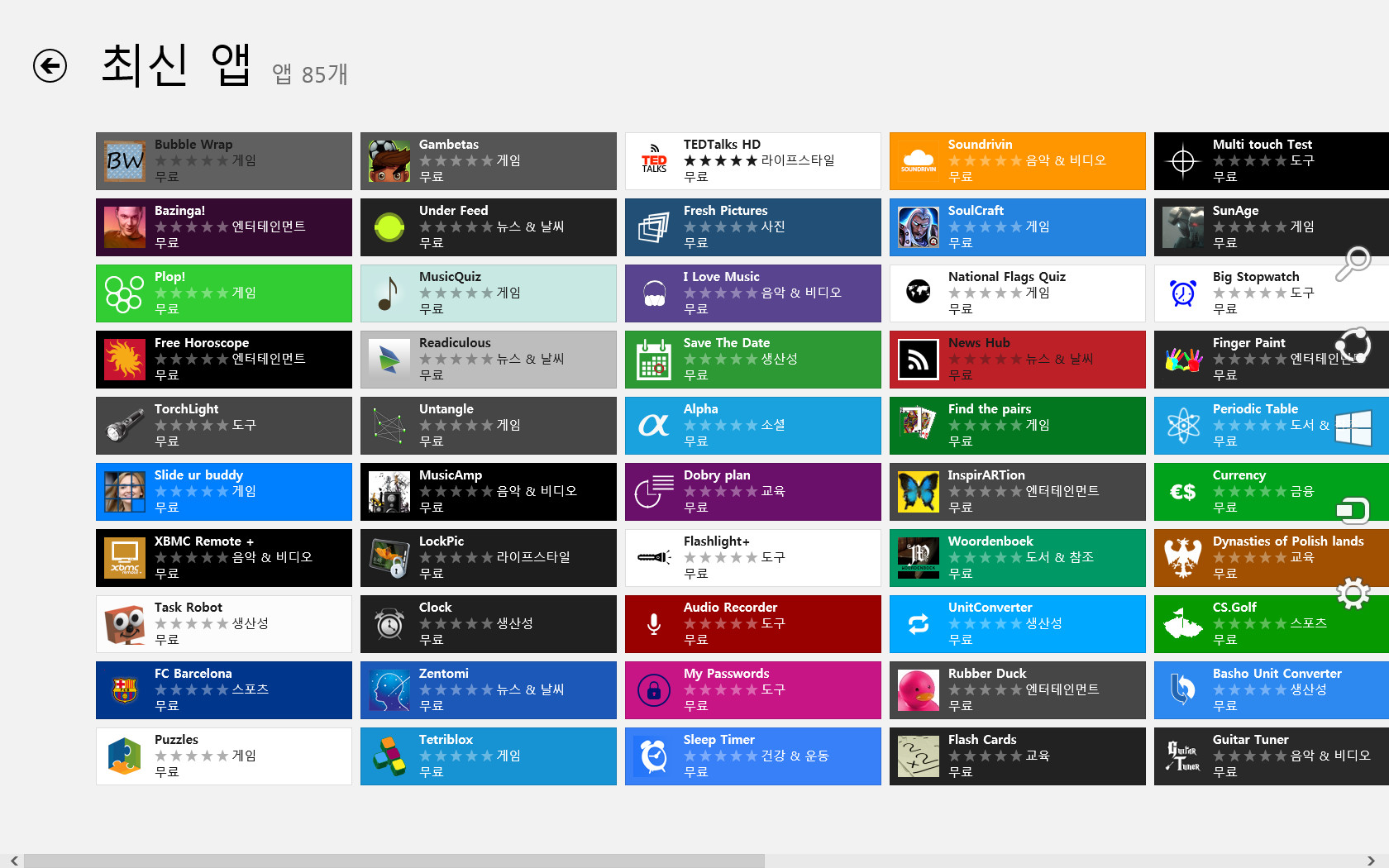1389x868 pixels.
Task: Open the Flashlight+ app tile
Action: click(753, 558)
